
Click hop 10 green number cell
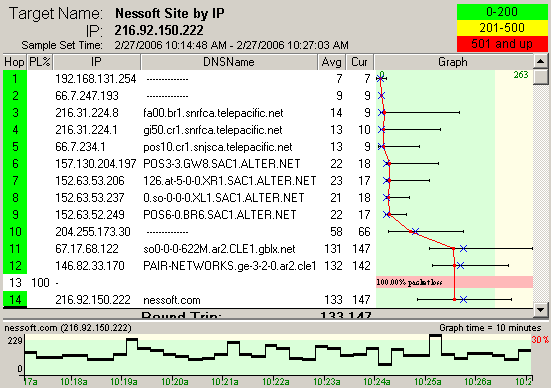point(15,232)
